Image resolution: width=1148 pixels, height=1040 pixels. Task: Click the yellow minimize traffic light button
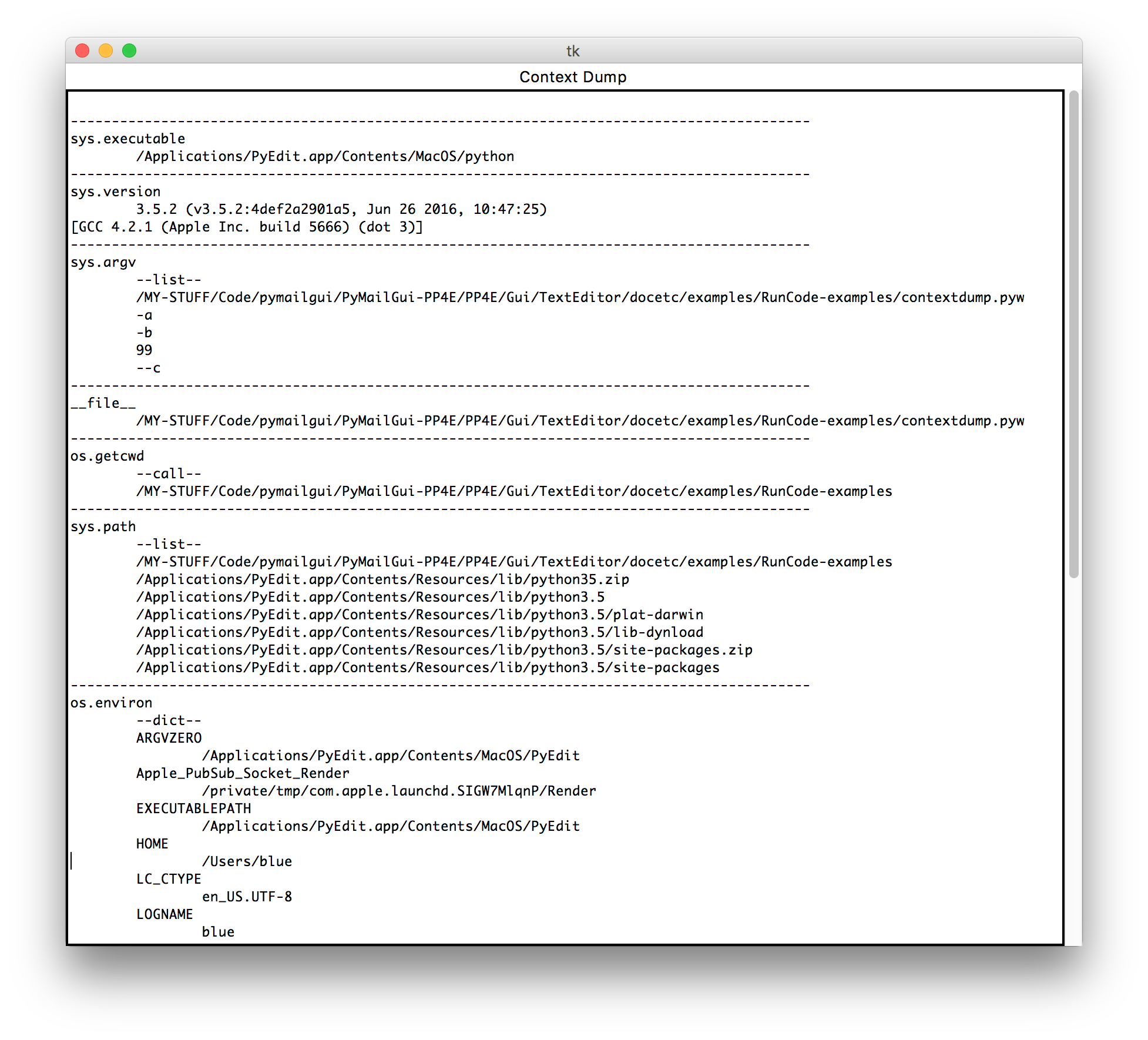(x=106, y=51)
